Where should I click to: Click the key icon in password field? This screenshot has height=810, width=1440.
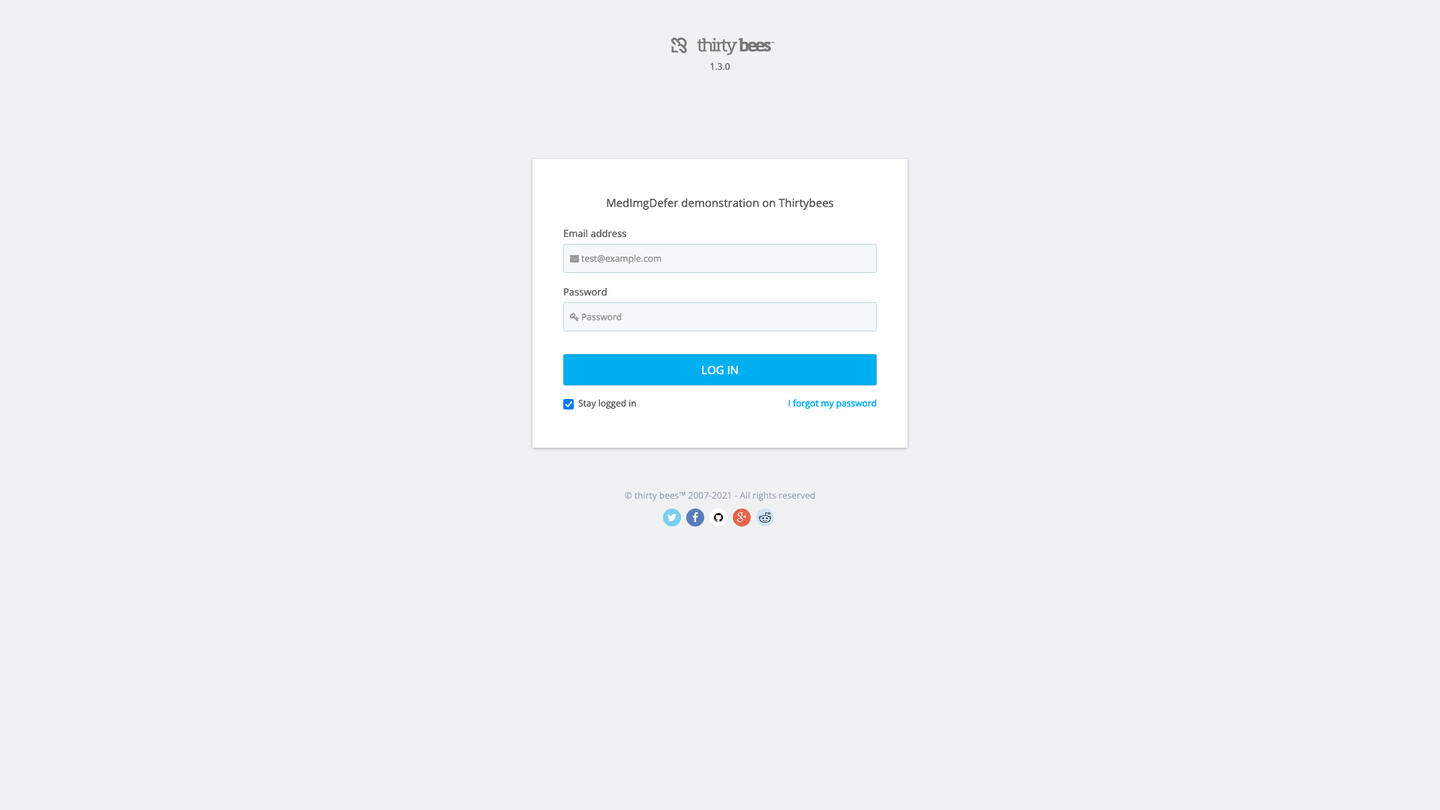[574, 317]
